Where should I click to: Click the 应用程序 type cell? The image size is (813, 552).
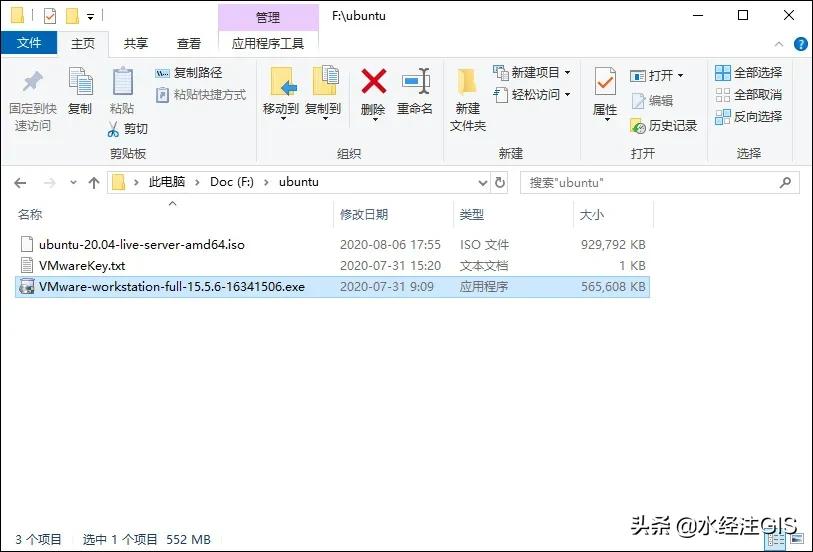click(484, 287)
